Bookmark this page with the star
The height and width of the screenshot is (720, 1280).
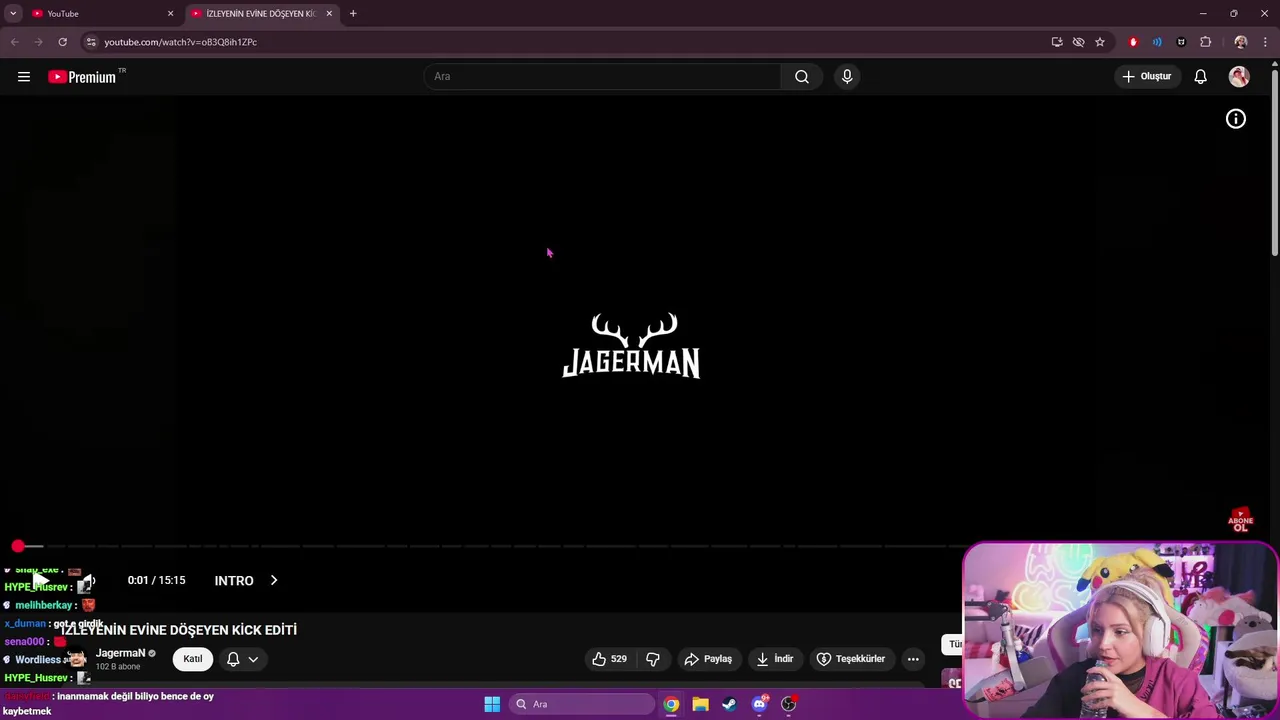1100,42
